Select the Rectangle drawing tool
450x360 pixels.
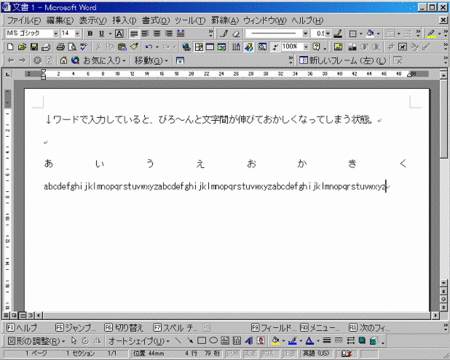click(x=201, y=341)
